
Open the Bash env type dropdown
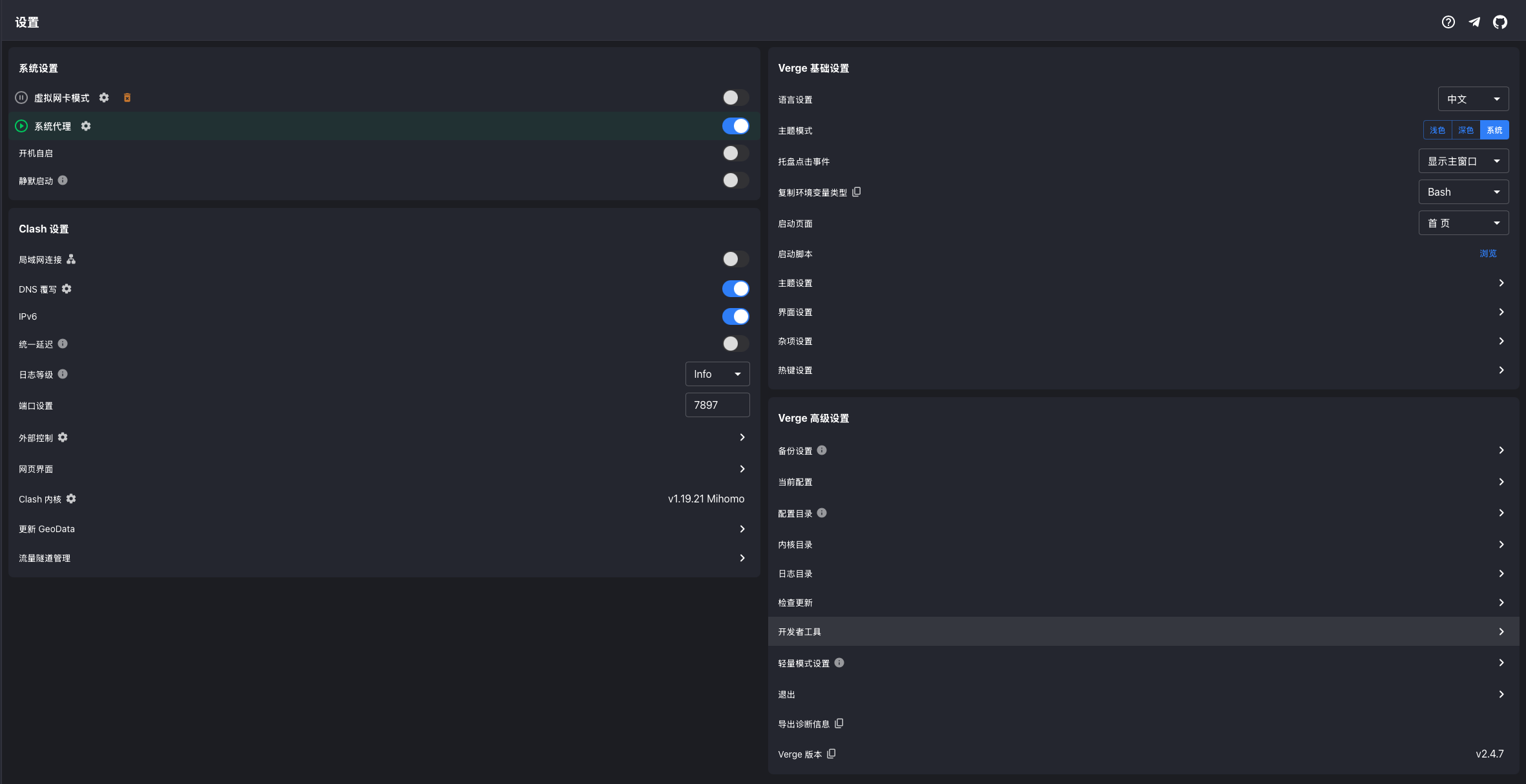[1463, 192]
